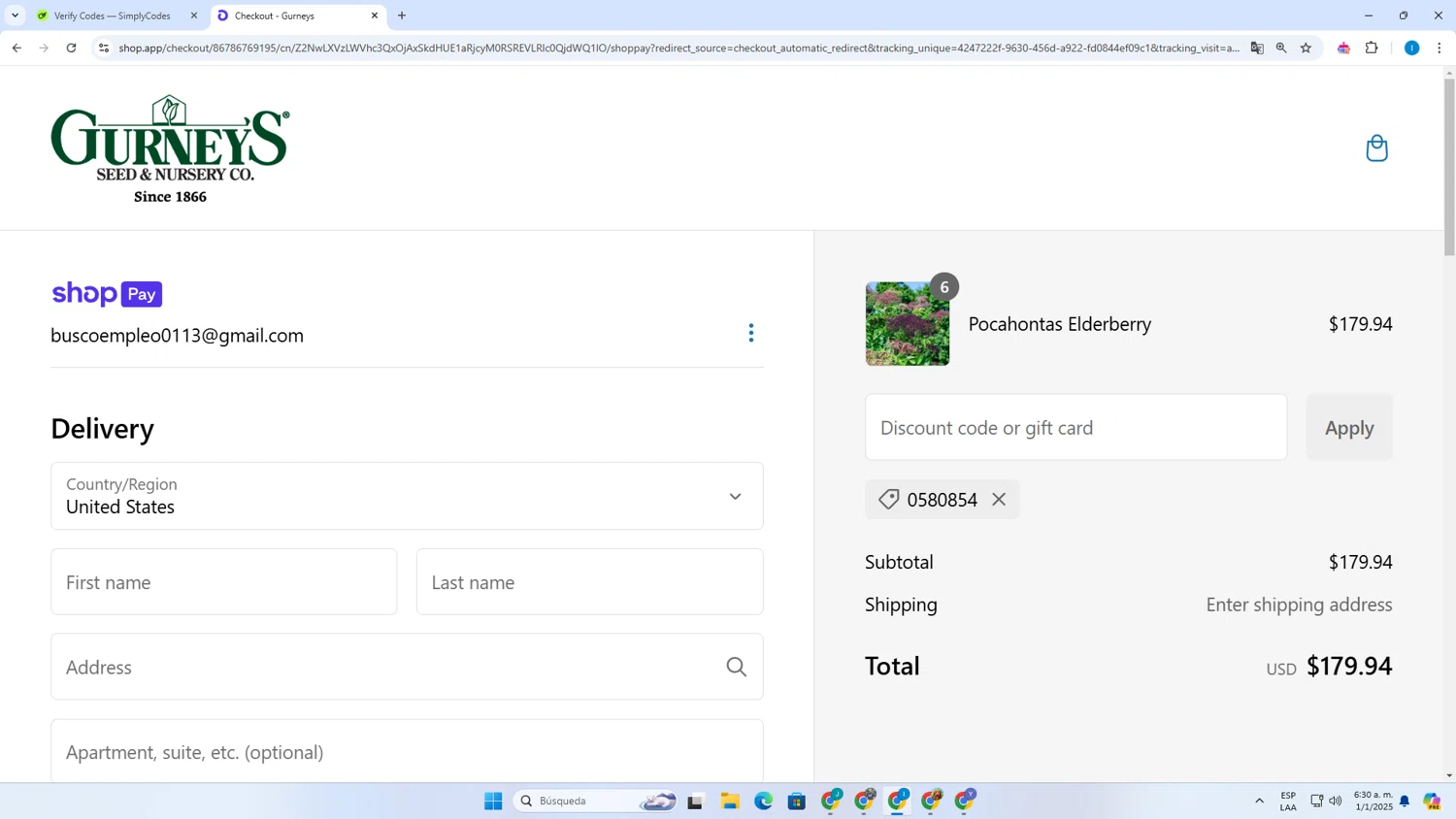Open the three-dot account options menu
The height and width of the screenshot is (819, 1456).
[x=751, y=333]
